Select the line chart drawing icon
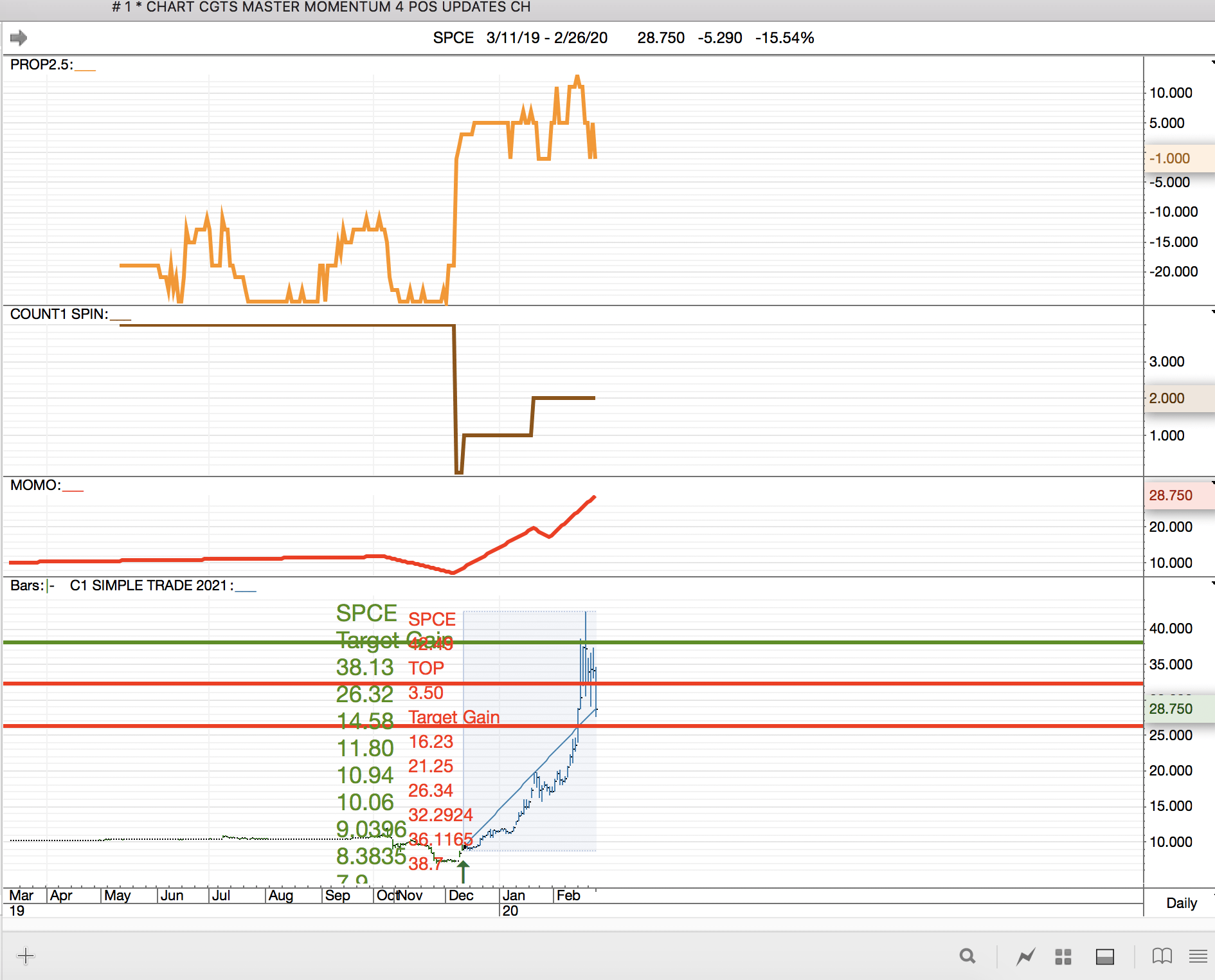The width and height of the screenshot is (1215, 980). tap(1026, 956)
